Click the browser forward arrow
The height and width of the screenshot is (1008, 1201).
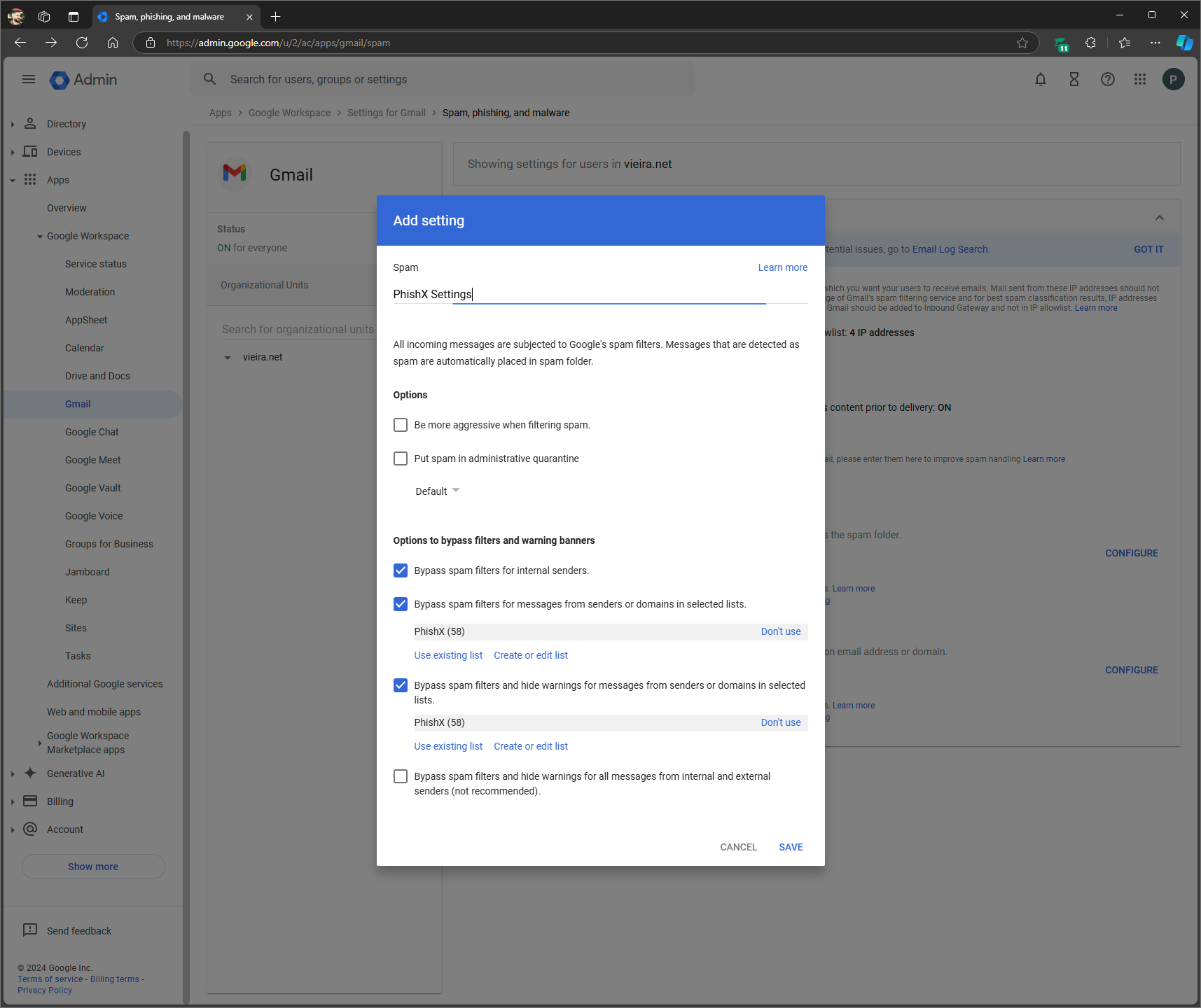tap(51, 43)
